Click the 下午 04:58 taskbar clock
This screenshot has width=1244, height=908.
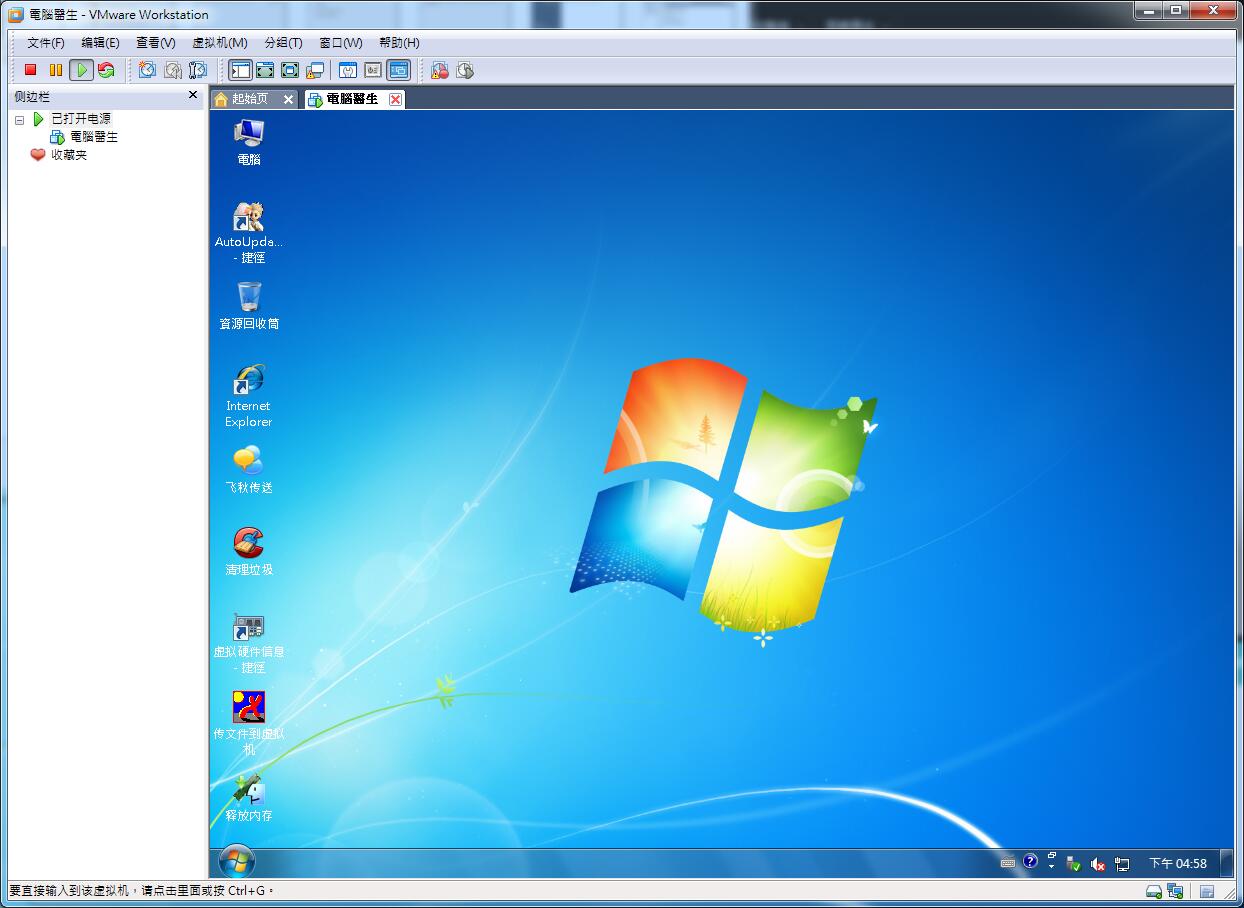coord(1178,863)
